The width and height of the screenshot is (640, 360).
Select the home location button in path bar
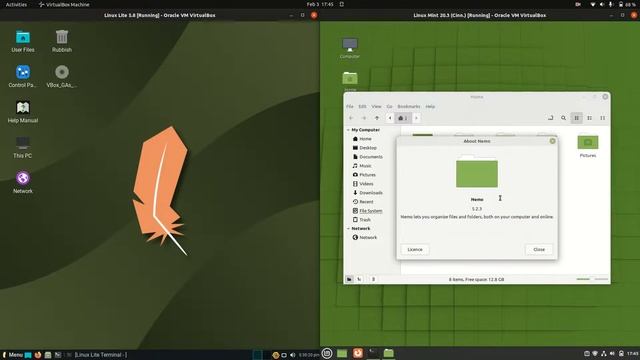(403, 118)
